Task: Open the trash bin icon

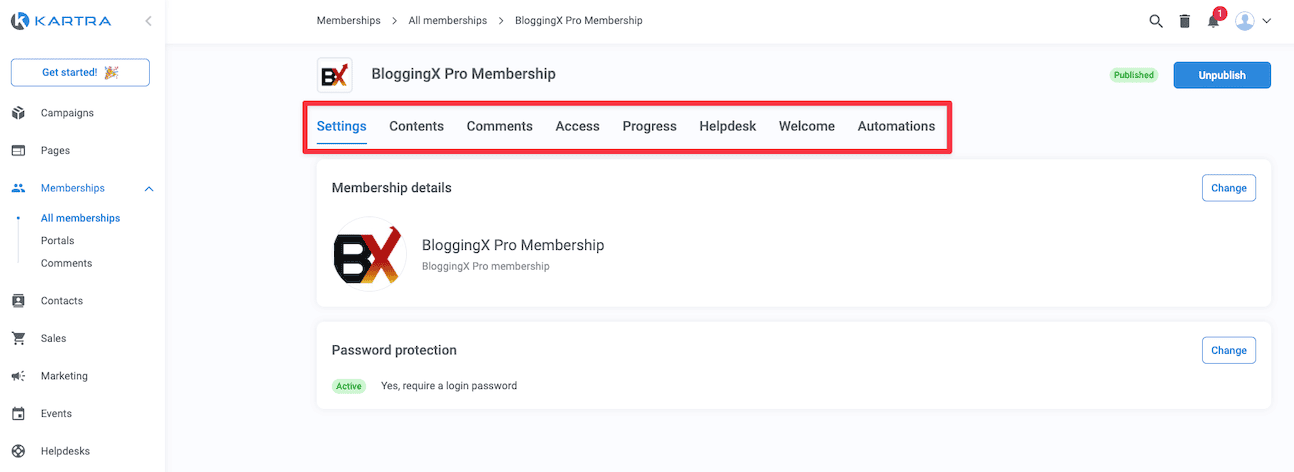Action: click(1185, 21)
